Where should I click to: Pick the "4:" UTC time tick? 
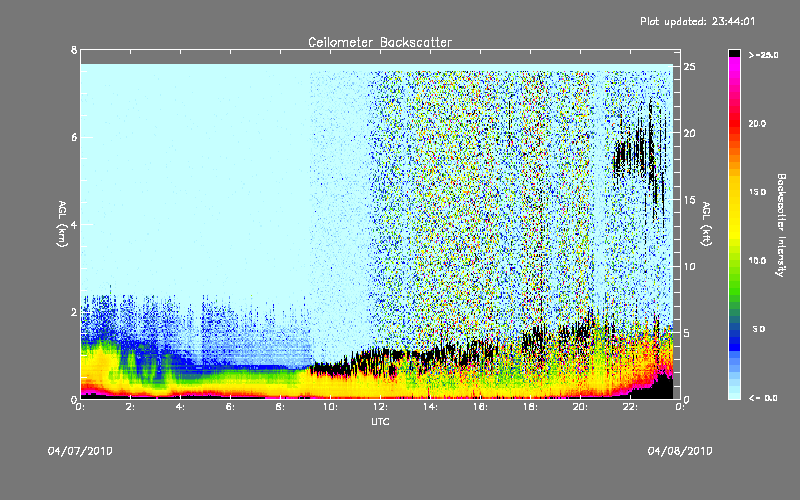180,407
